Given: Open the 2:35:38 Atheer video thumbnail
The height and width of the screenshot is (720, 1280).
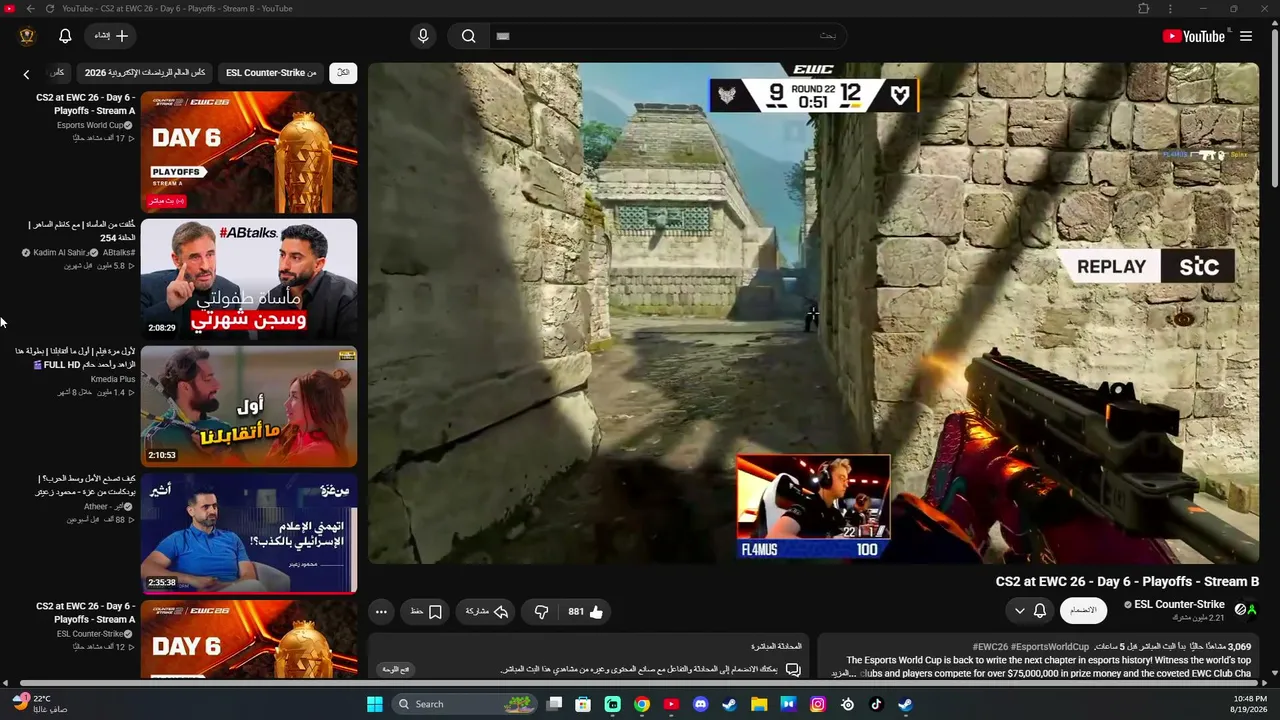Looking at the screenshot, I should (x=249, y=533).
